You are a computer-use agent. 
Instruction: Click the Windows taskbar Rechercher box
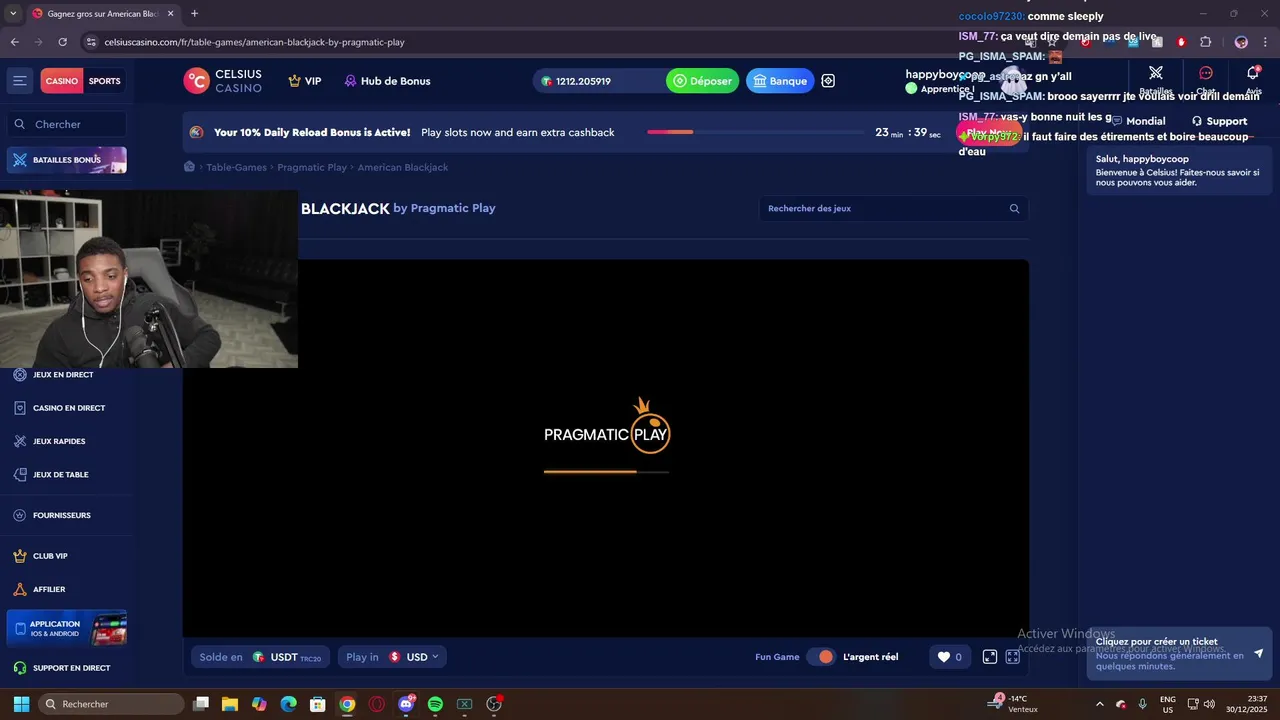pos(111,704)
